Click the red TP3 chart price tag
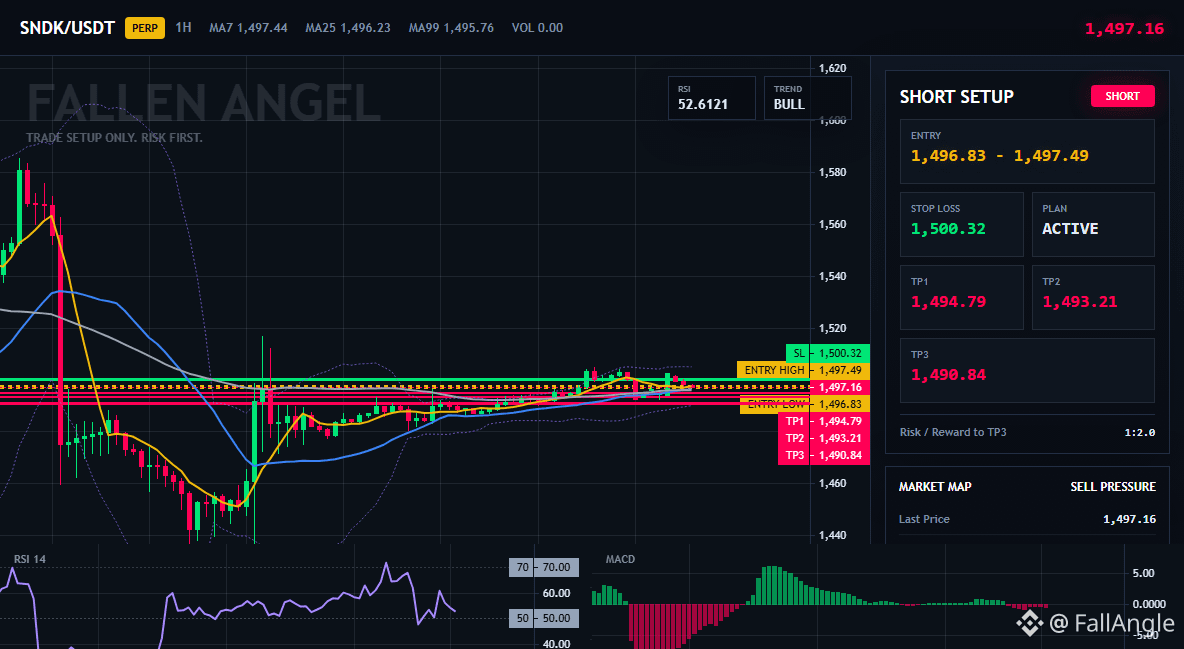Image resolution: width=1184 pixels, height=649 pixels. pos(824,456)
